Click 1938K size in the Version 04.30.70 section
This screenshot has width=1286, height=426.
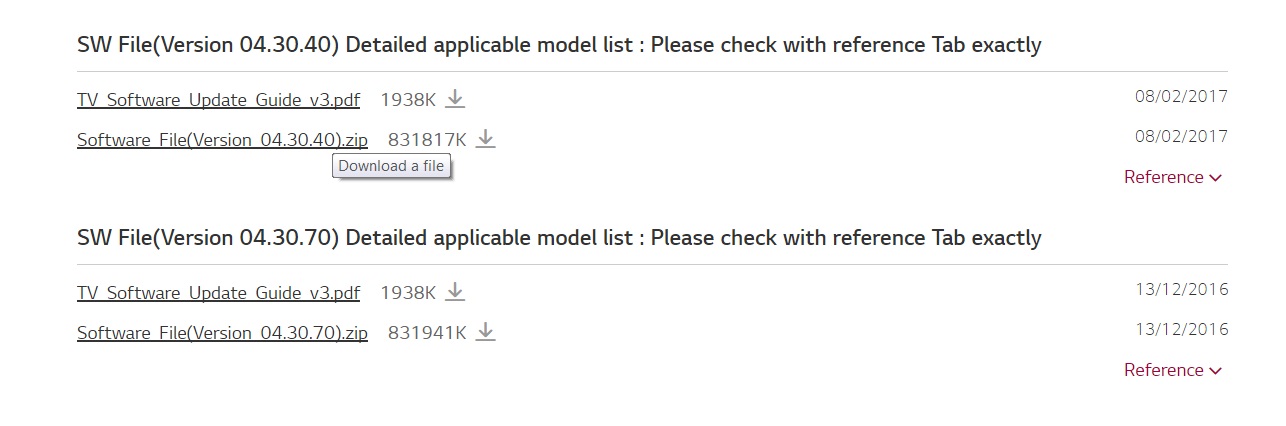(408, 293)
